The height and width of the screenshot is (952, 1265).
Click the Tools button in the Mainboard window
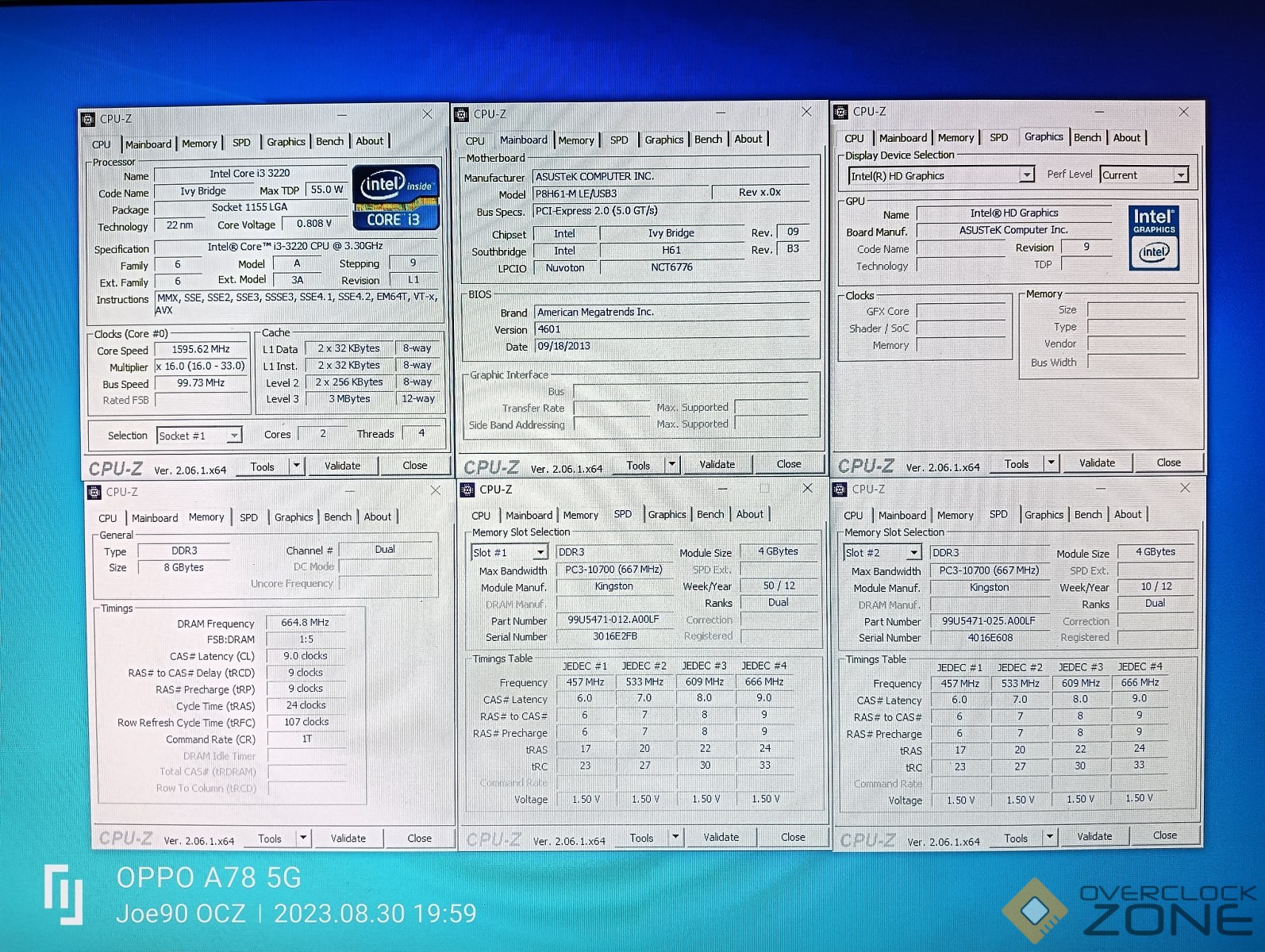(638, 465)
